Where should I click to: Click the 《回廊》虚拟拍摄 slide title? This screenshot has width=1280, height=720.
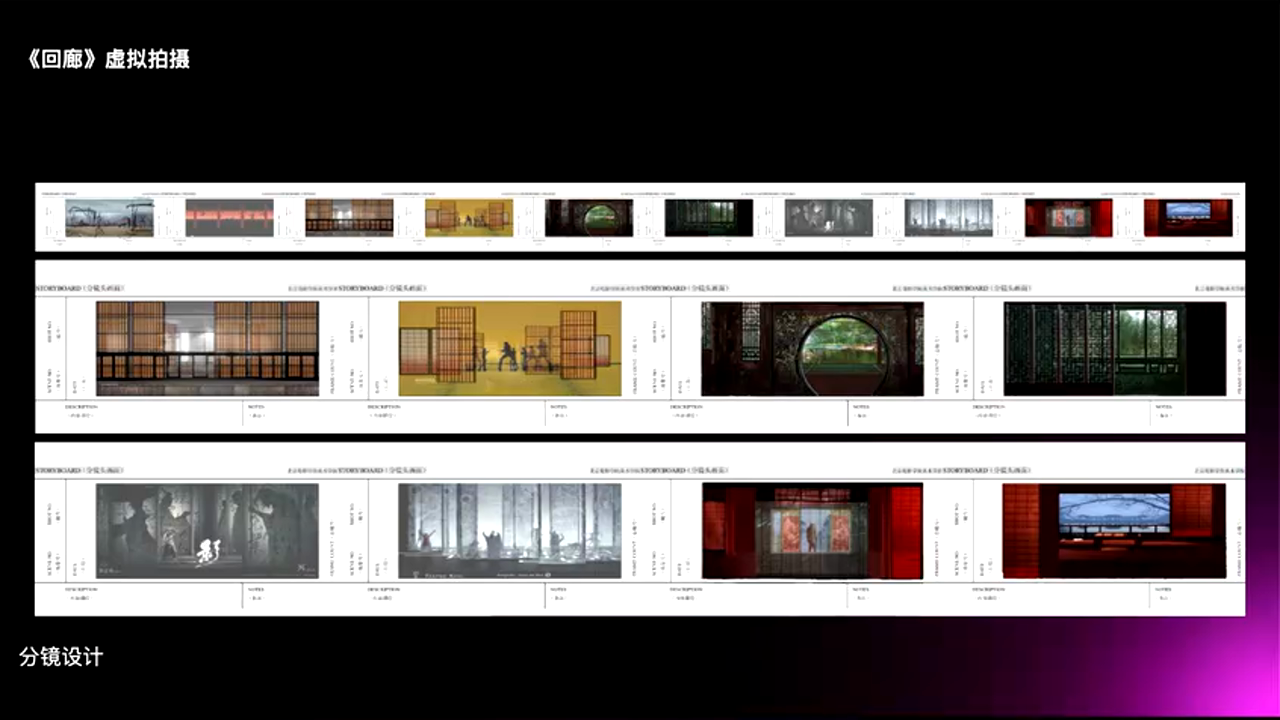pyautogui.click(x=109, y=59)
